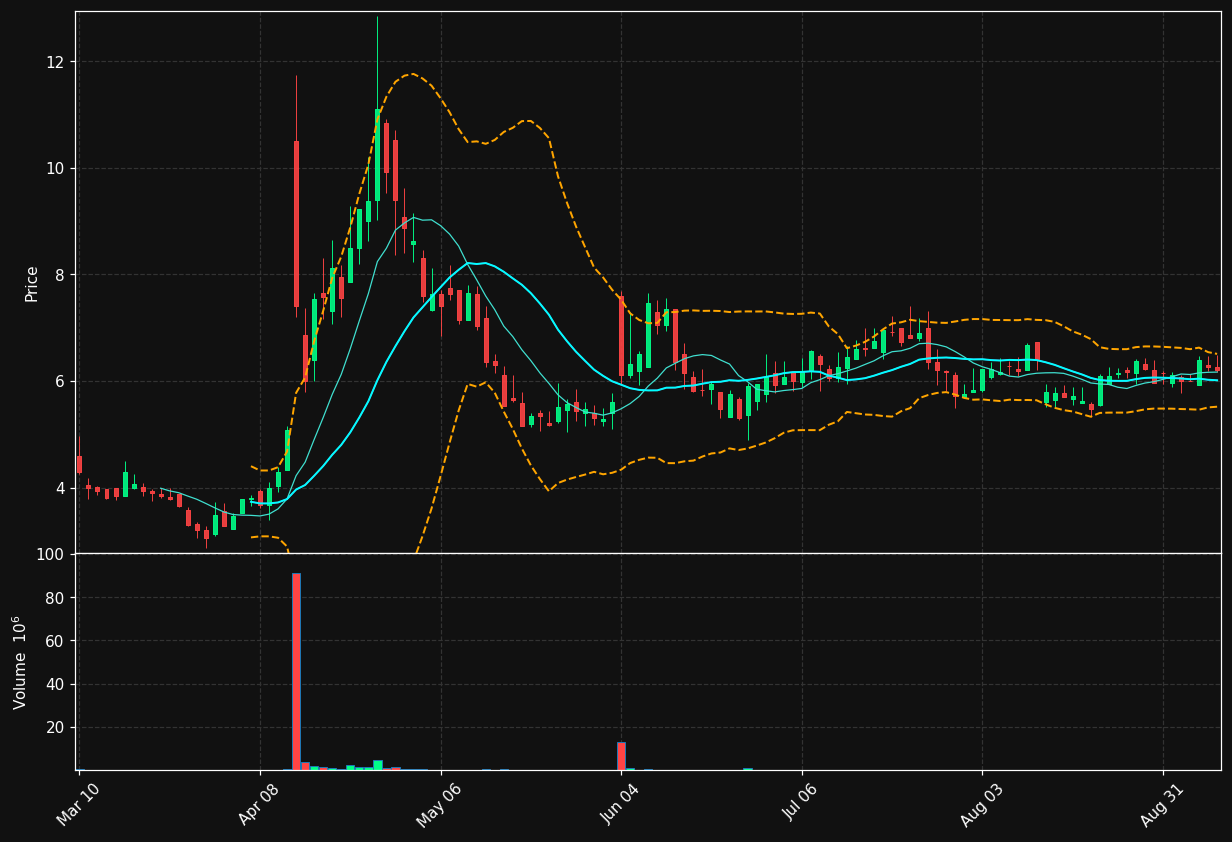This screenshot has height=842, width=1232.
Task: Select the tall red candle dropping from 10.5
Action: tap(296, 224)
